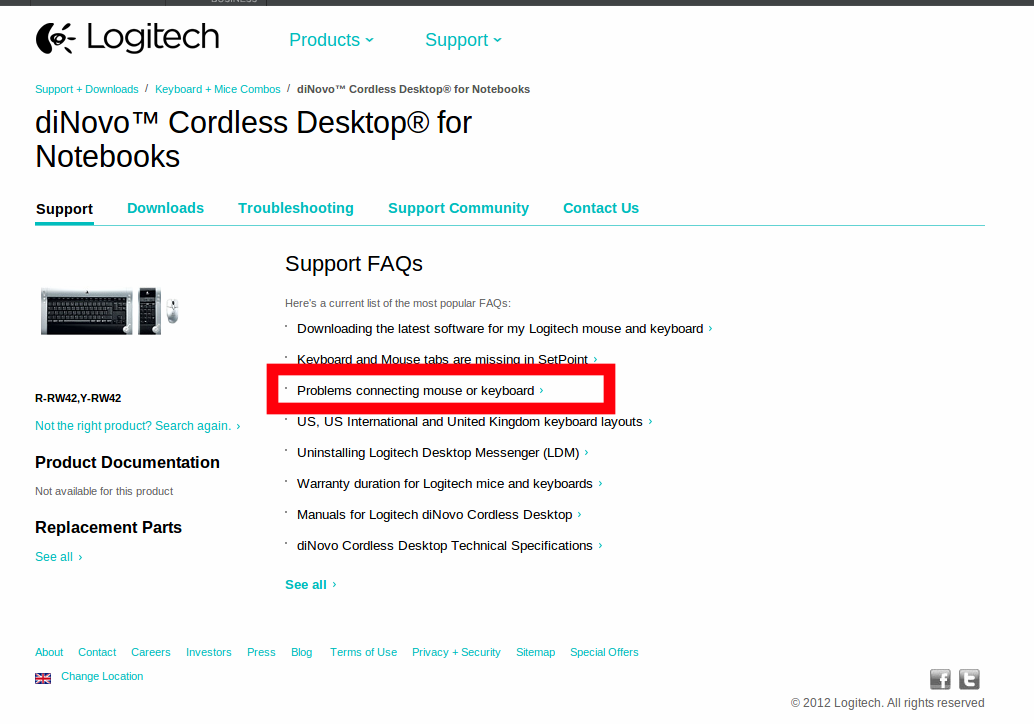Screen dimensions: 1034x724
Task: Open the Special Offers footer link
Action: [604, 652]
